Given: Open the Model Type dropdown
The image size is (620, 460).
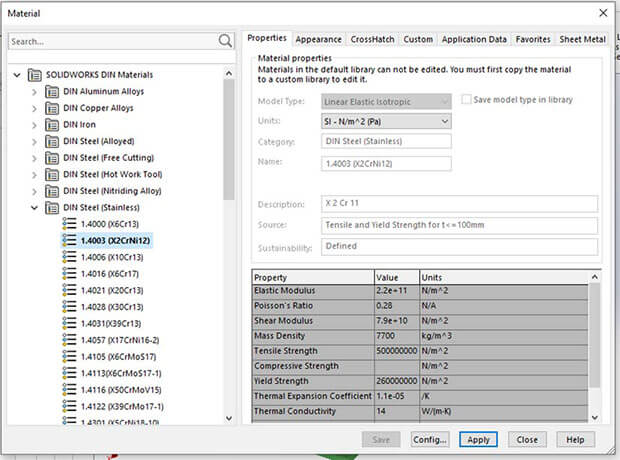Looking at the screenshot, I should 386,102.
